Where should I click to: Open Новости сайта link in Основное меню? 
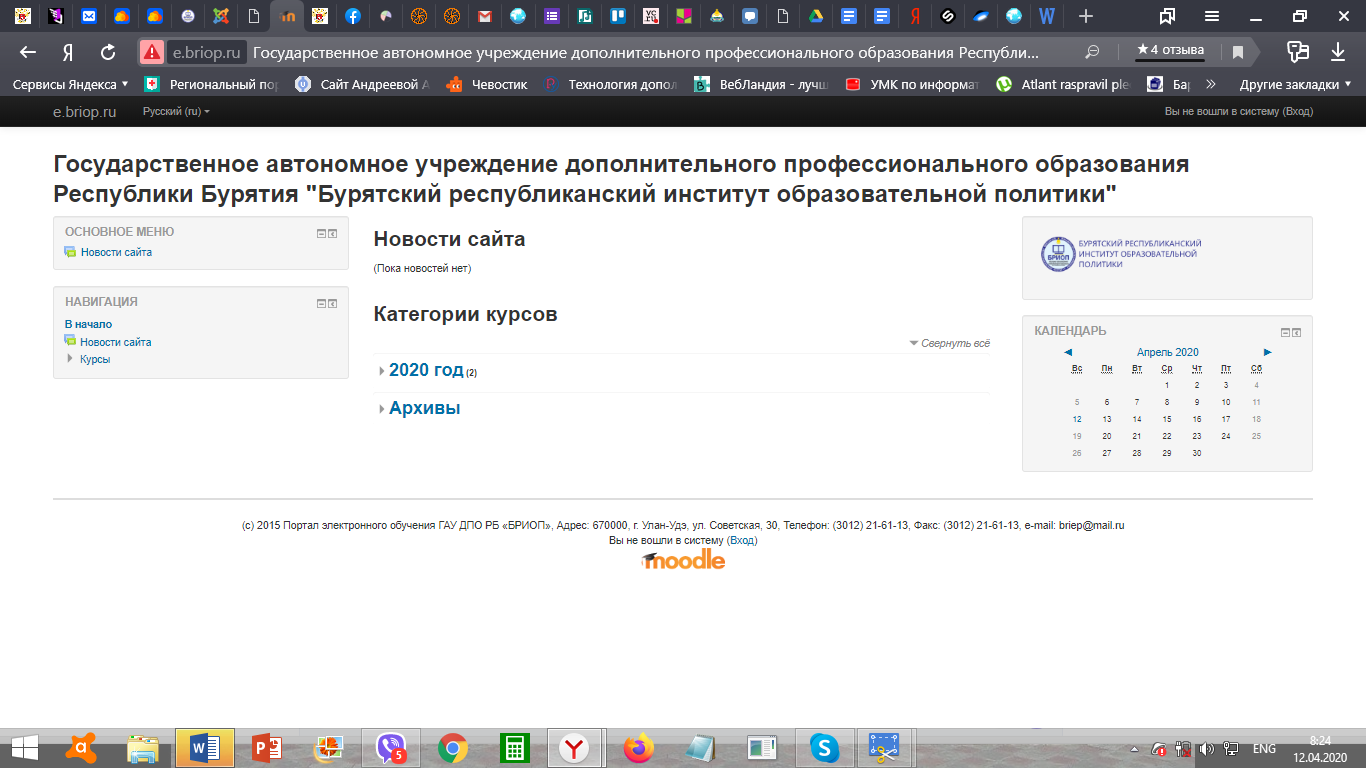pyautogui.click(x=116, y=252)
